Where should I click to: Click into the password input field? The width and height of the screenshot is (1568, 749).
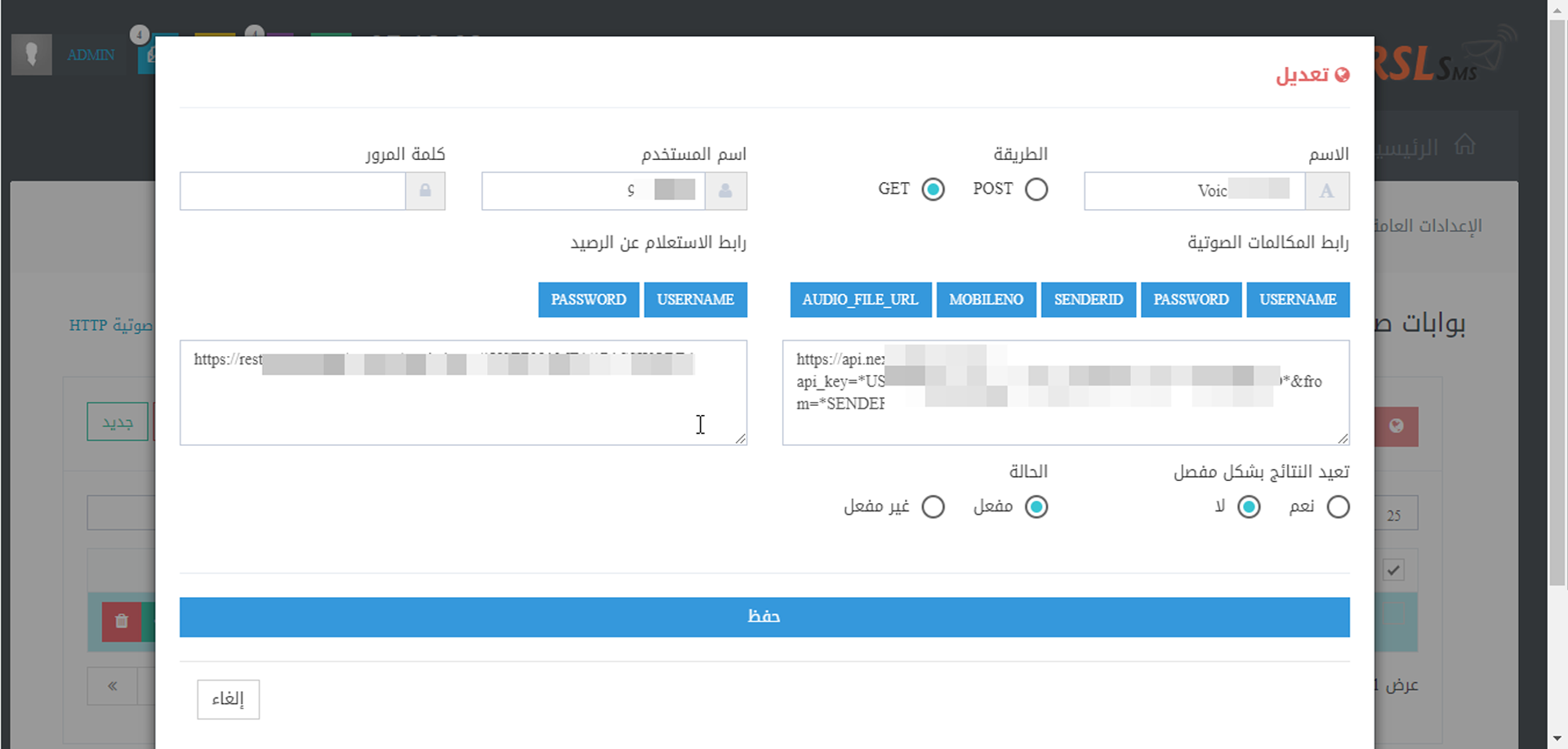(292, 191)
